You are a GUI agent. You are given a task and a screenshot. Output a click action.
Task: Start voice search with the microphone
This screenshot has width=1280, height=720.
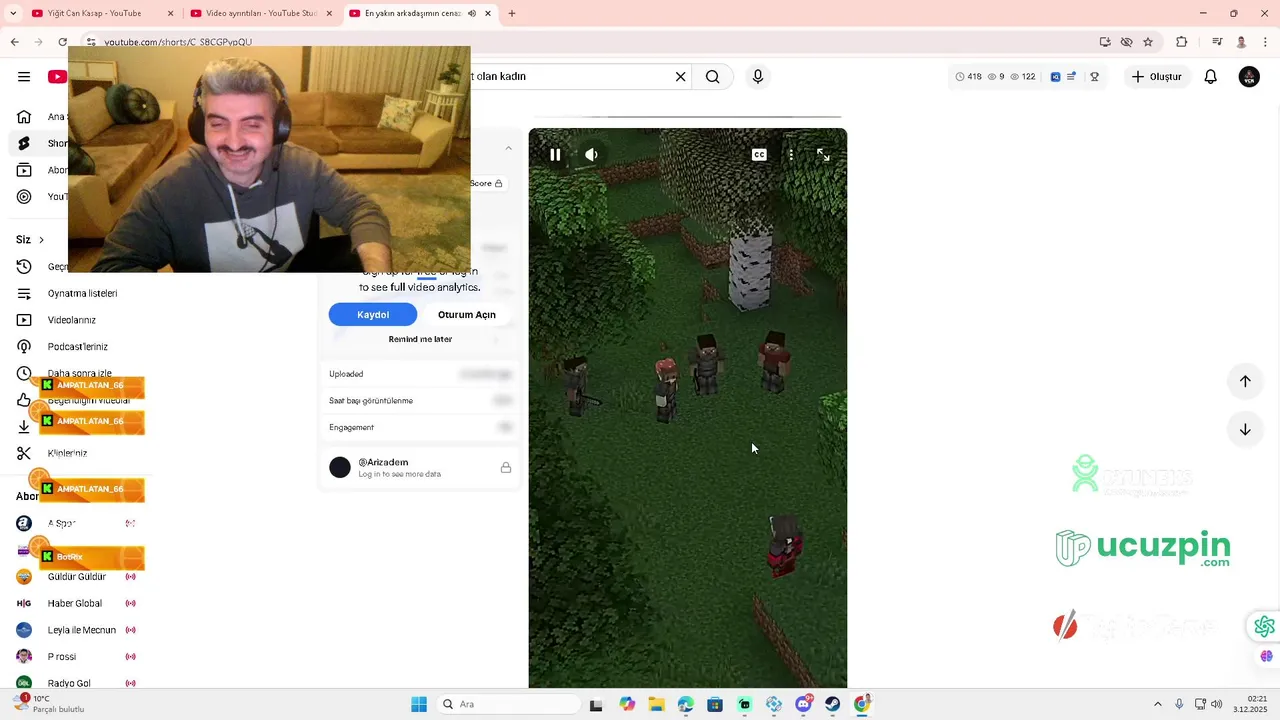coord(758,77)
